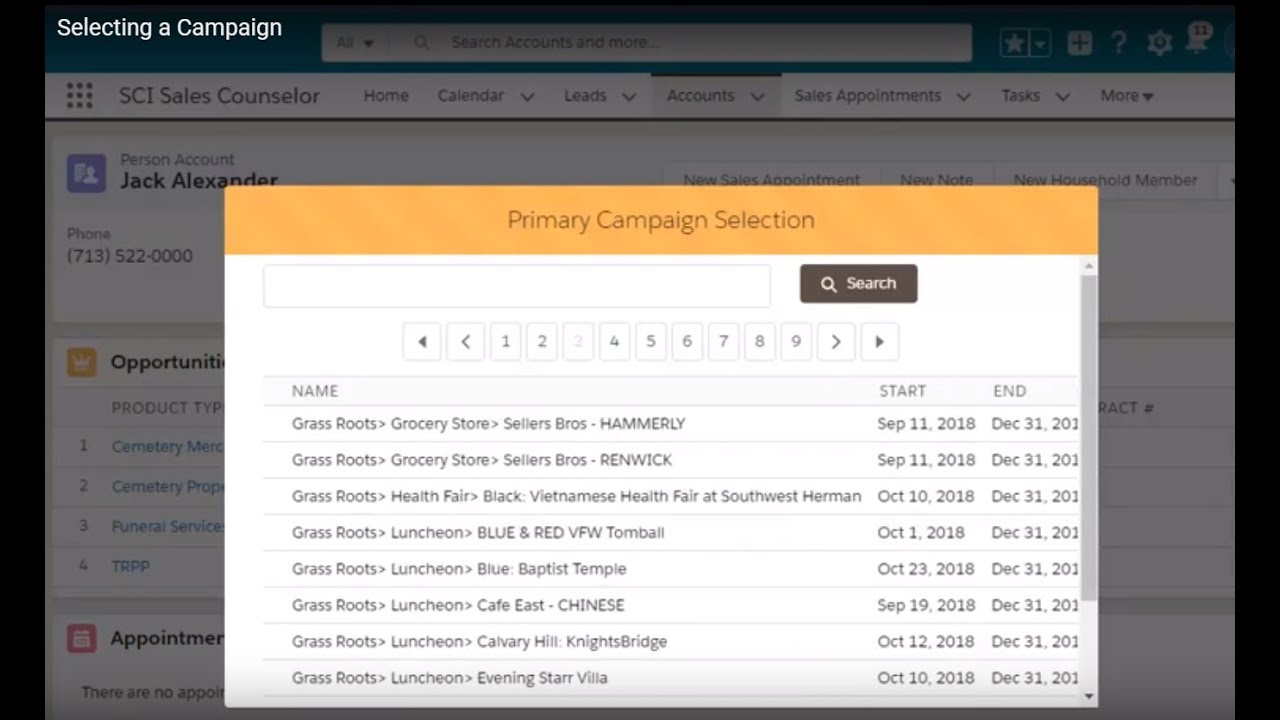This screenshot has width=1280, height=720.
Task: Open the Sales Appointments tab
Action: 868,96
